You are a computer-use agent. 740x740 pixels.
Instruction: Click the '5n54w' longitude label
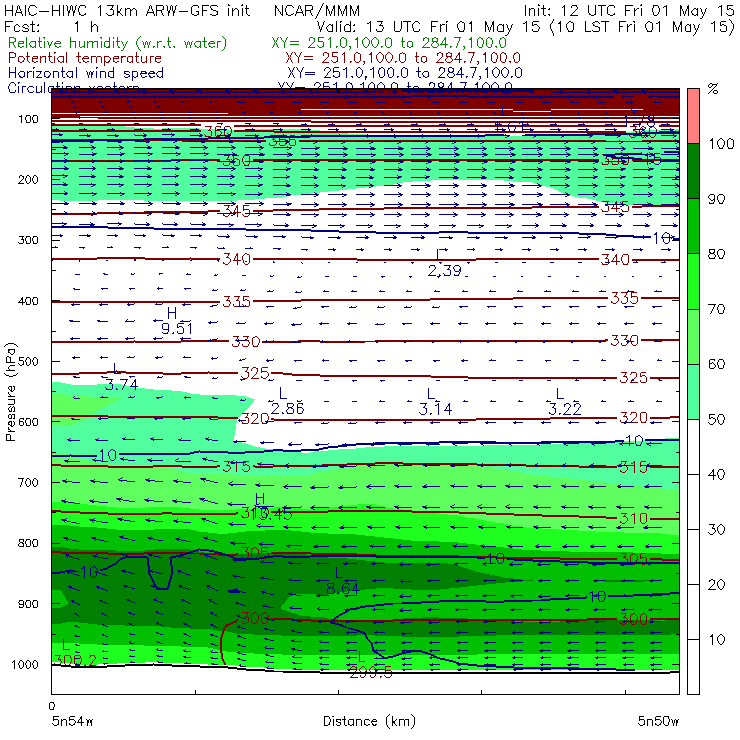[72, 721]
